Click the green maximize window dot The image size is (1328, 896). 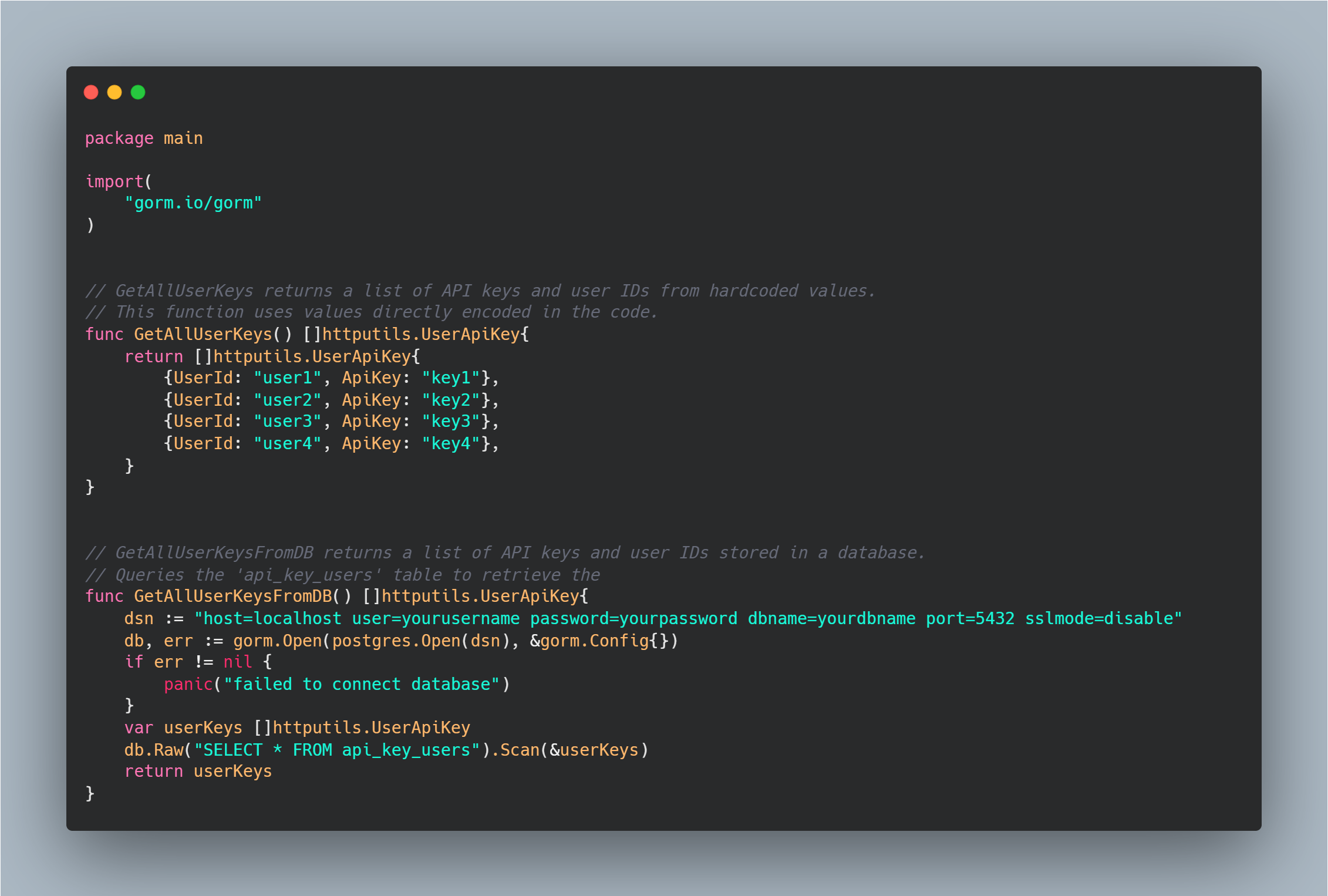point(138,92)
